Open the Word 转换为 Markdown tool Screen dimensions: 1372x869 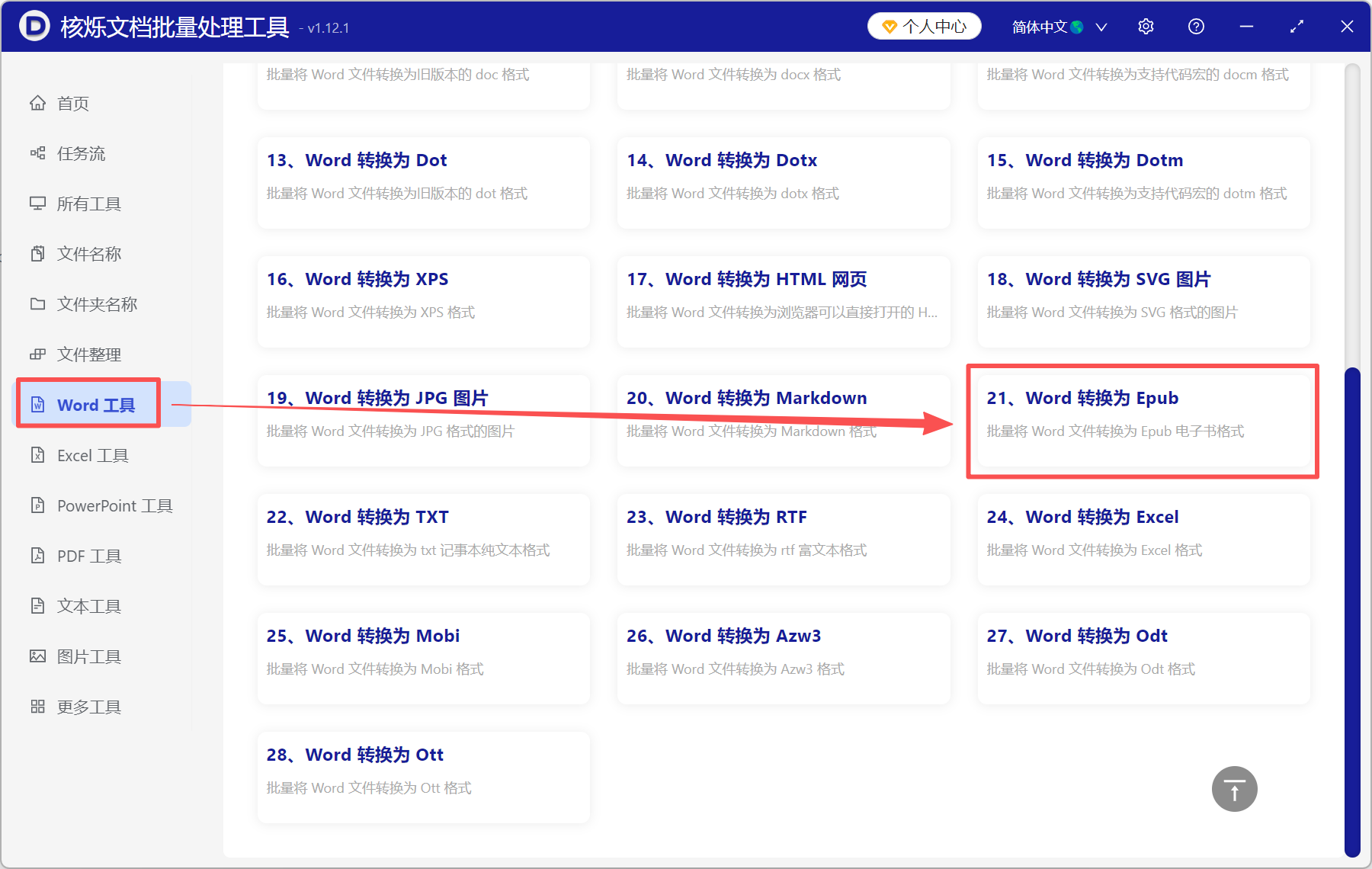coord(783,420)
